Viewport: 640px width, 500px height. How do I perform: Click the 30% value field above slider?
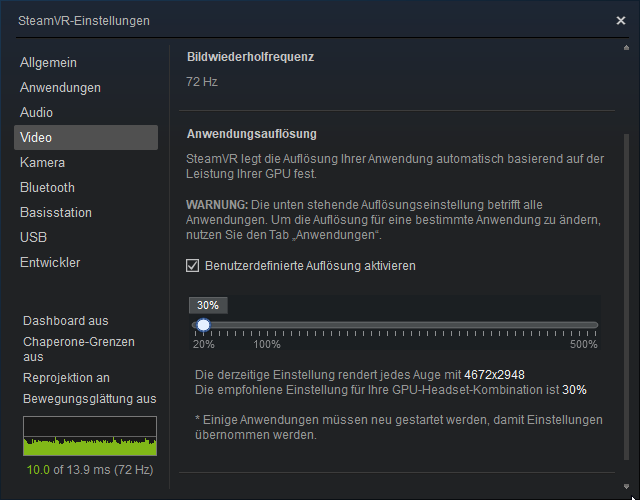tap(208, 305)
